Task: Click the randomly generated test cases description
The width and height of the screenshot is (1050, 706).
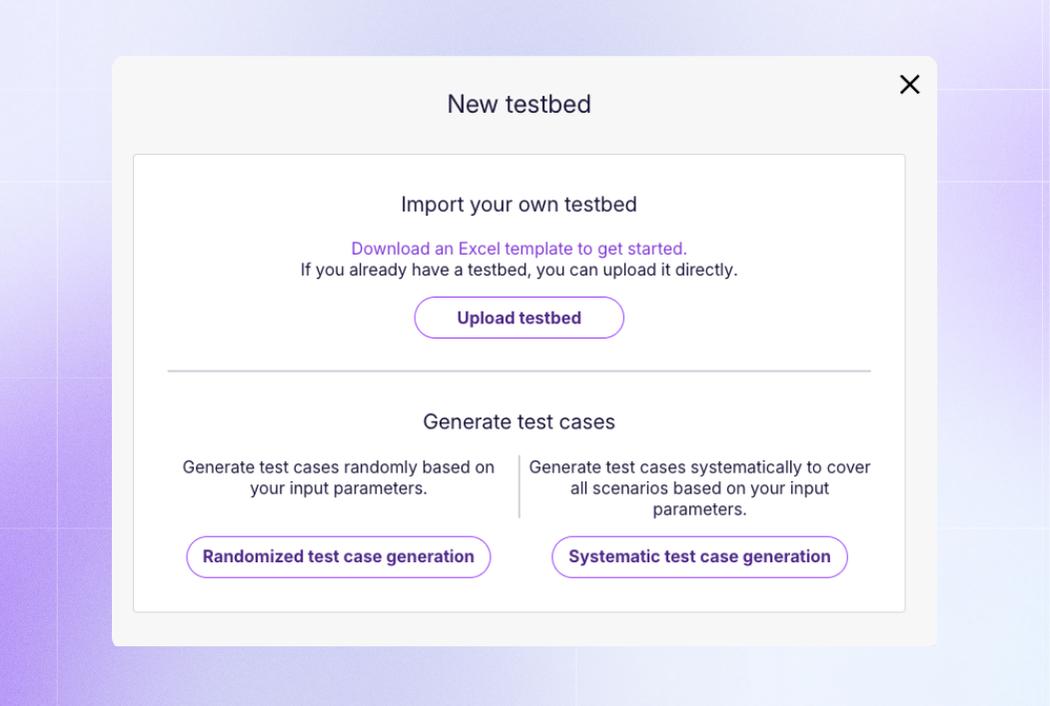Action: pyautogui.click(x=338, y=478)
